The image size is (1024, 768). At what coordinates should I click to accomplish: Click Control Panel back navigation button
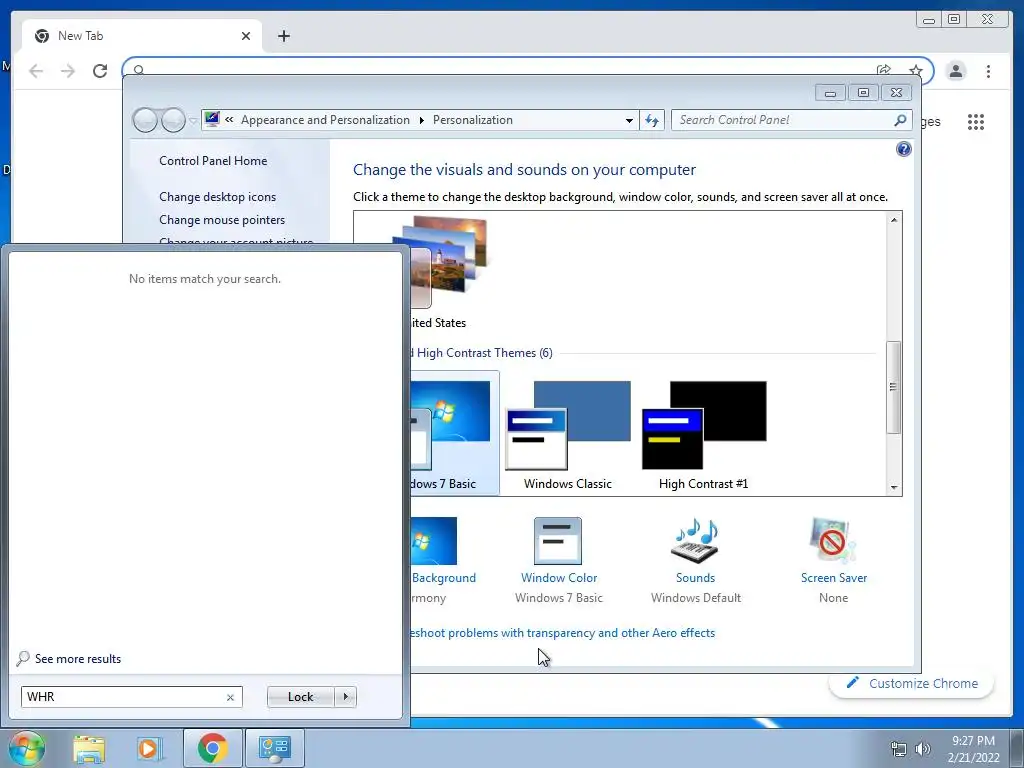click(145, 120)
